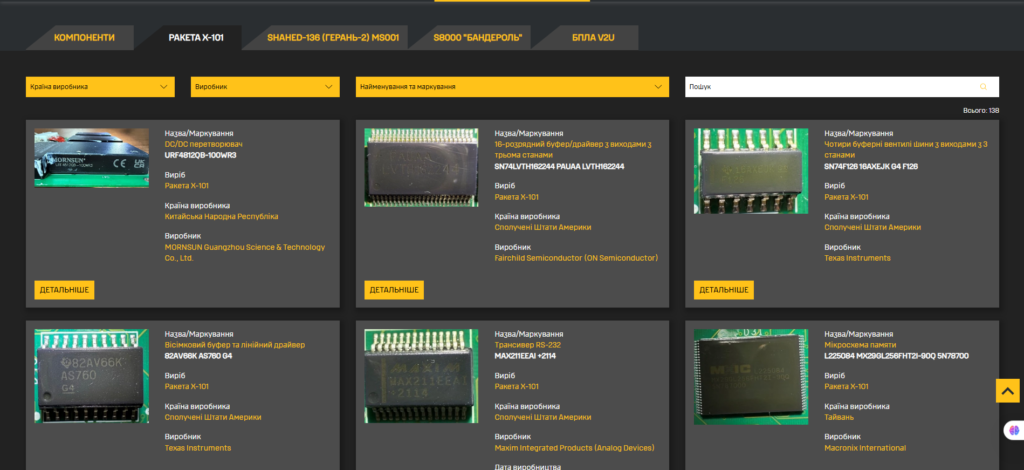This screenshot has height=470, width=1024.
Task: Expand the Країна виробника dropdown
Action: pos(100,87)
